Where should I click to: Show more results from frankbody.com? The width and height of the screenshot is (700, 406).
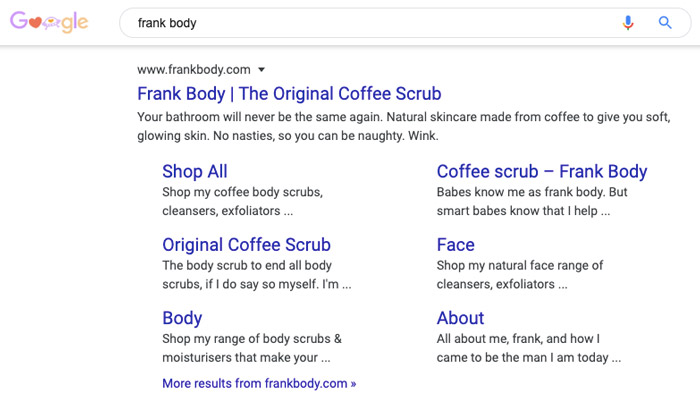coord(259,383)
